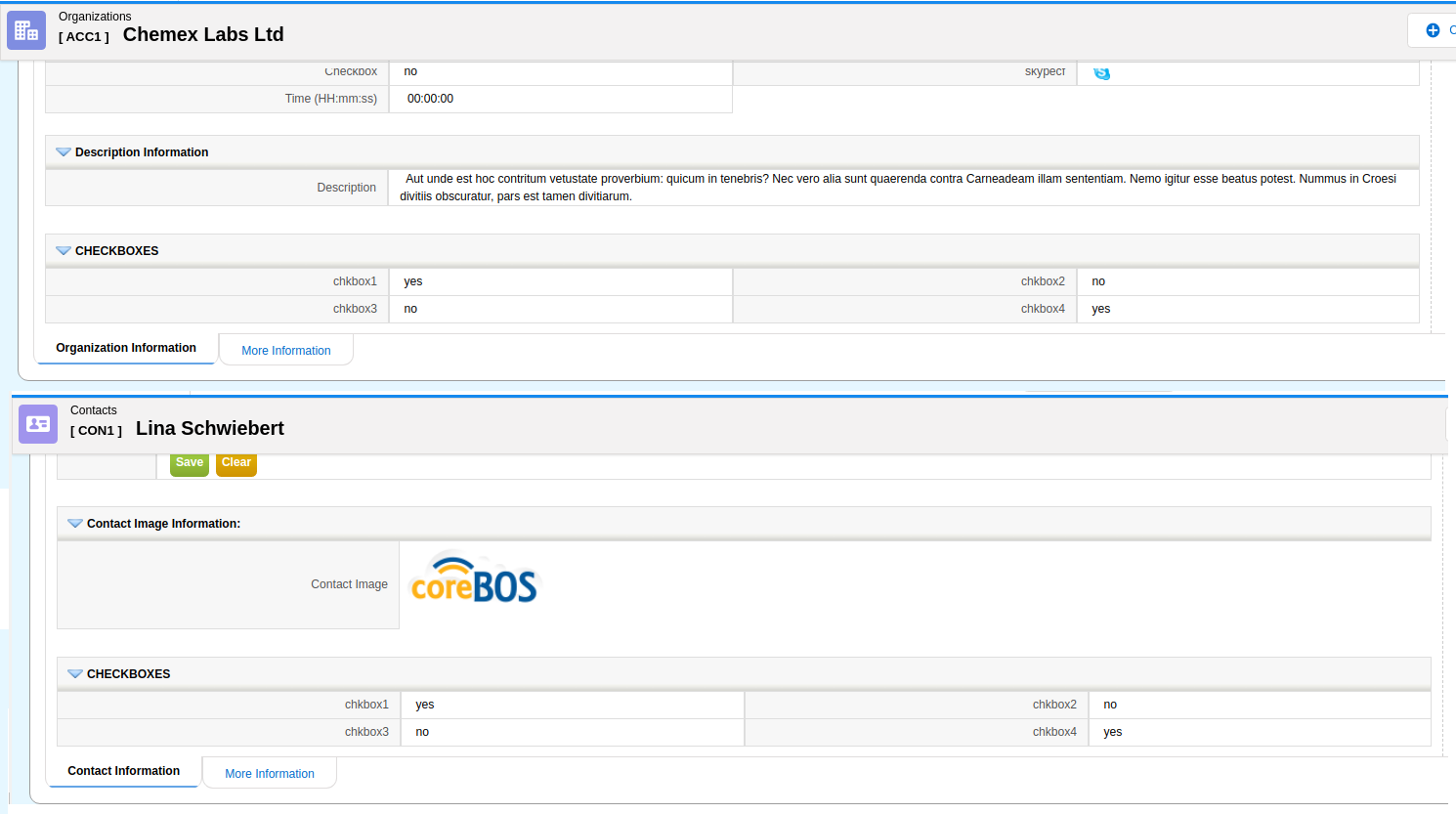
Task: Open the organization's More Information tab
Action: (285, 351)
